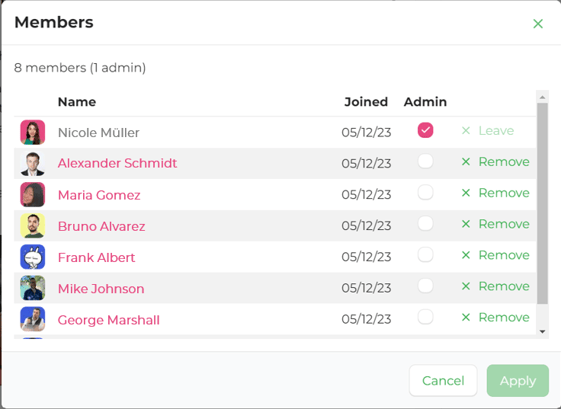Click the Cancel button

click(x=443, y=380)
